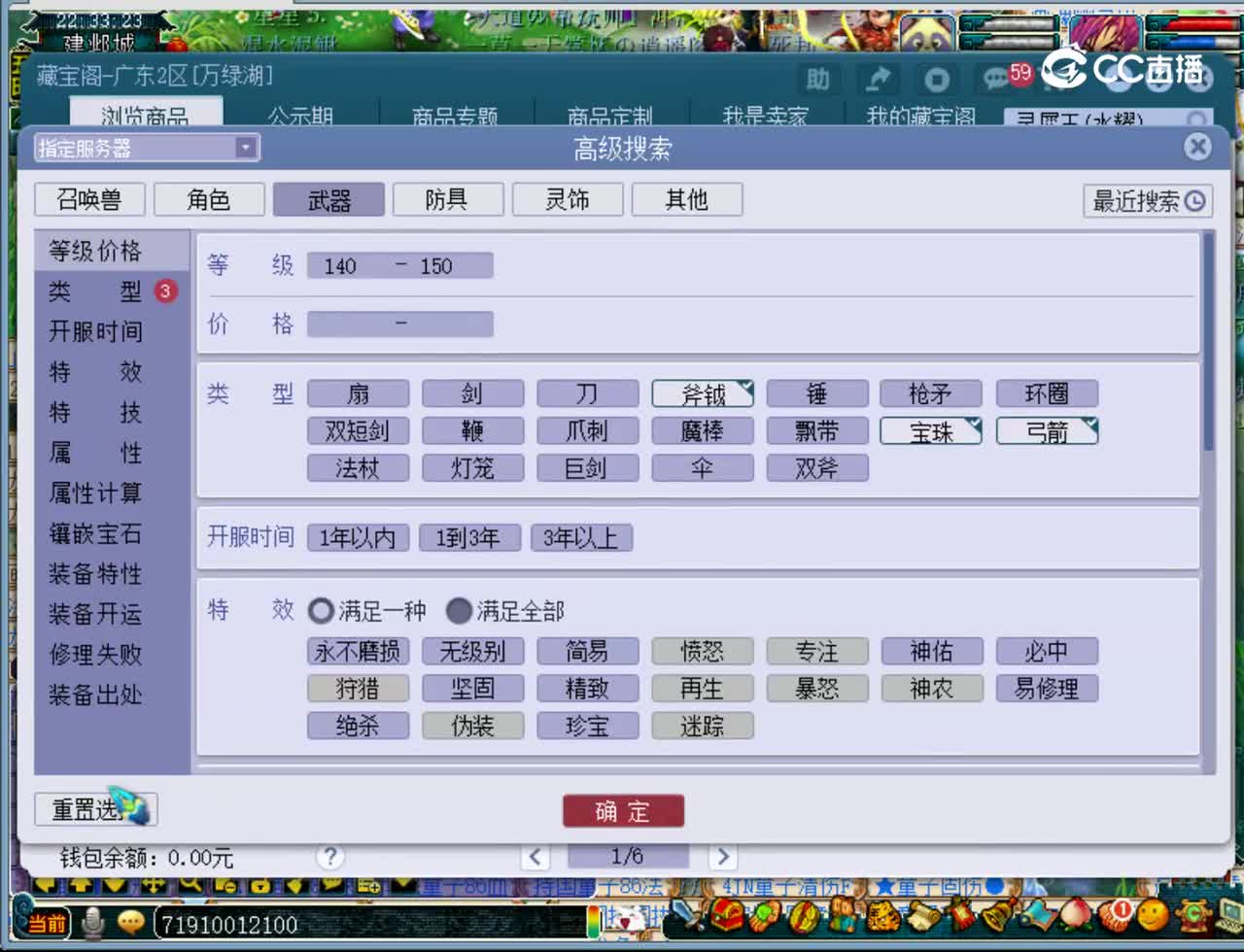This screenshot has height=952, width=1244.
Task: Toggle the 魔棒 weapon type
Action: (x=703, y=431)
